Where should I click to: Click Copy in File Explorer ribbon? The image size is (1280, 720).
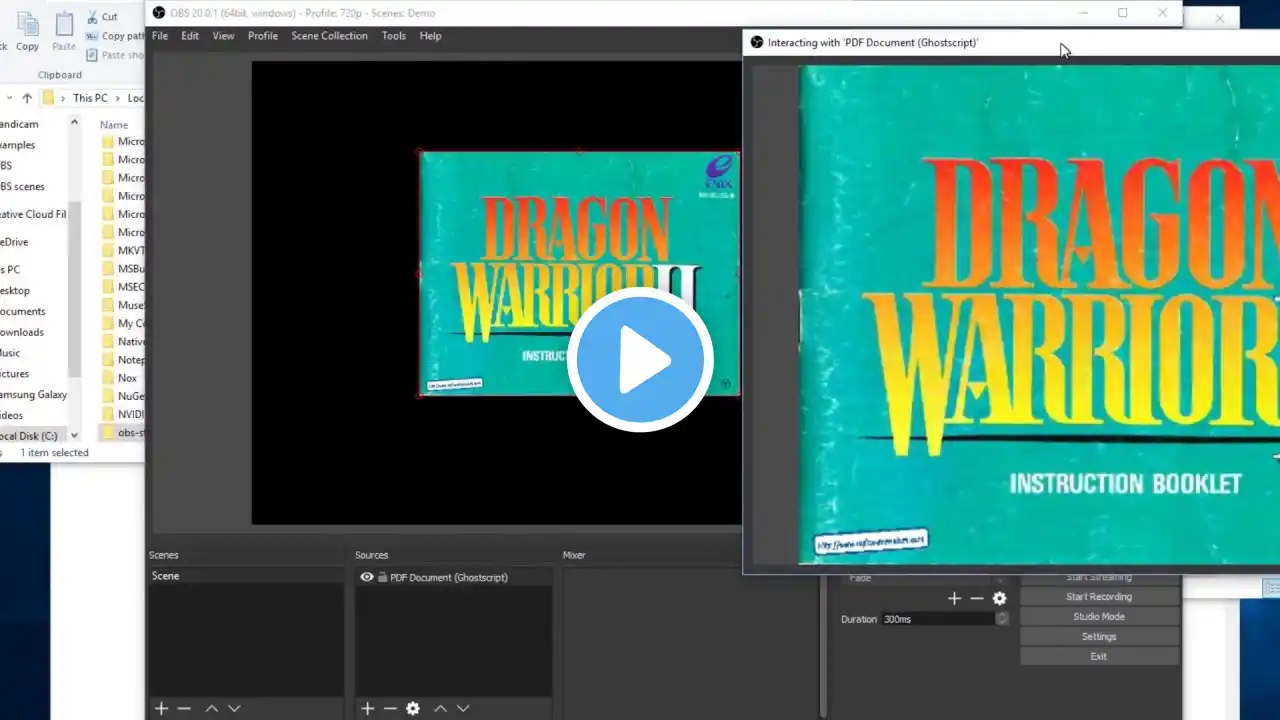[x=28, y=32]
